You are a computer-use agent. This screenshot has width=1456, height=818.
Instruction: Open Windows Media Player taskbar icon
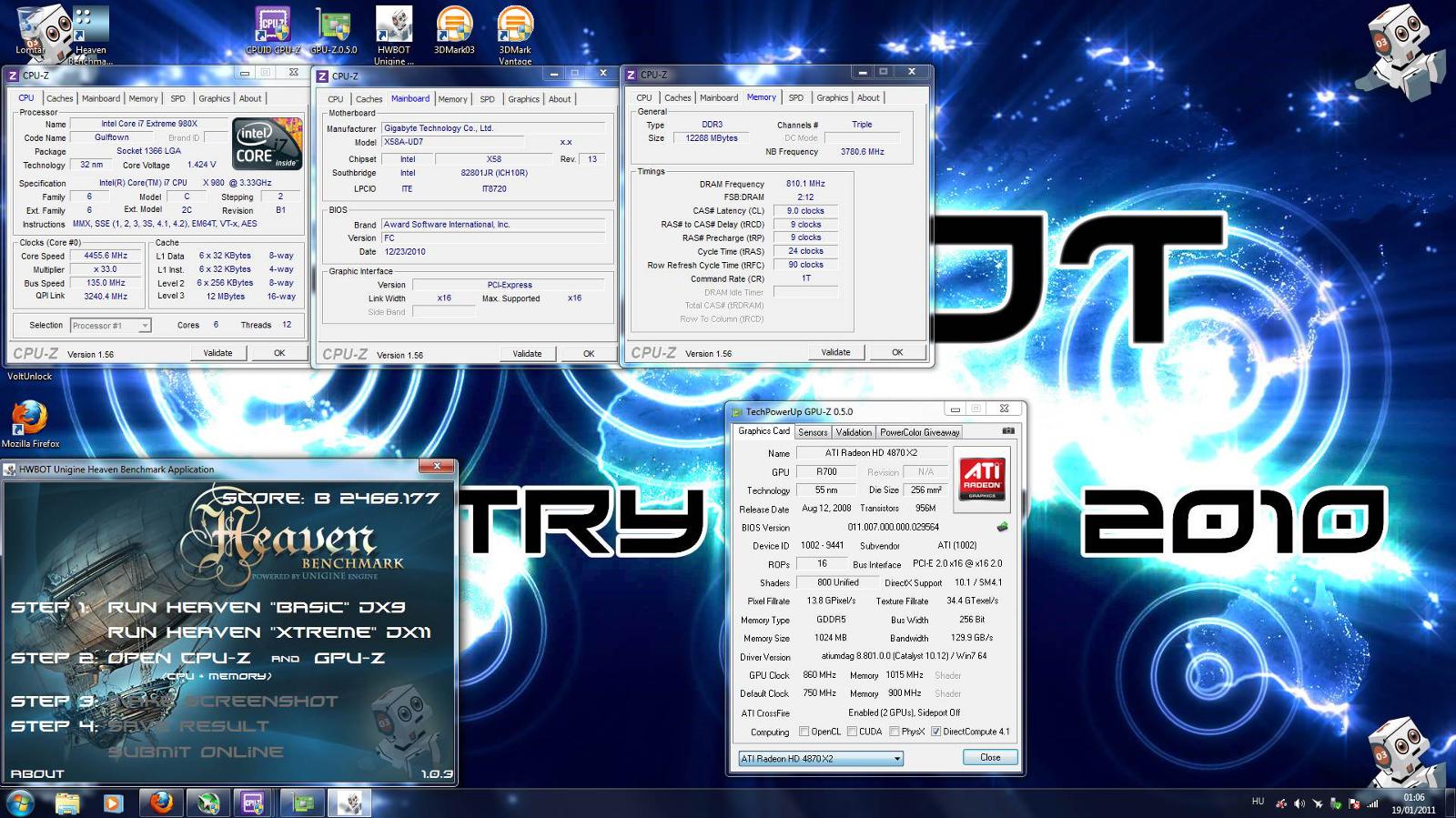coord(112,803)
